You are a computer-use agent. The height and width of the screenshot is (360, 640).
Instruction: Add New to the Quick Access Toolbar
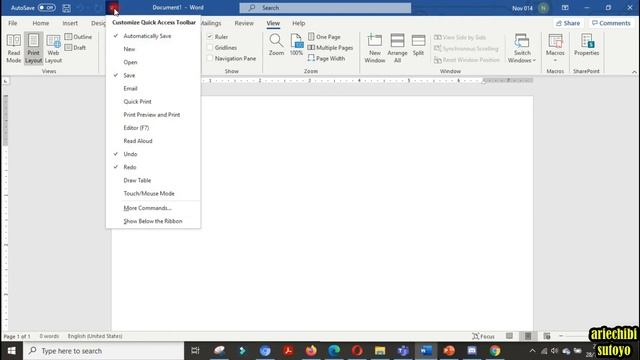point(153,49)
